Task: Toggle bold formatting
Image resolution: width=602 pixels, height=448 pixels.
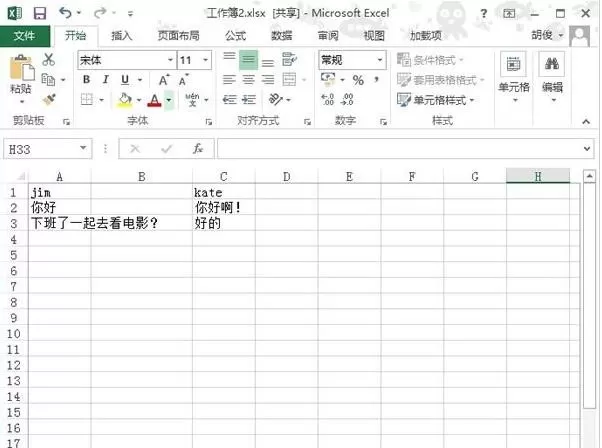Action: pos(86,79)
